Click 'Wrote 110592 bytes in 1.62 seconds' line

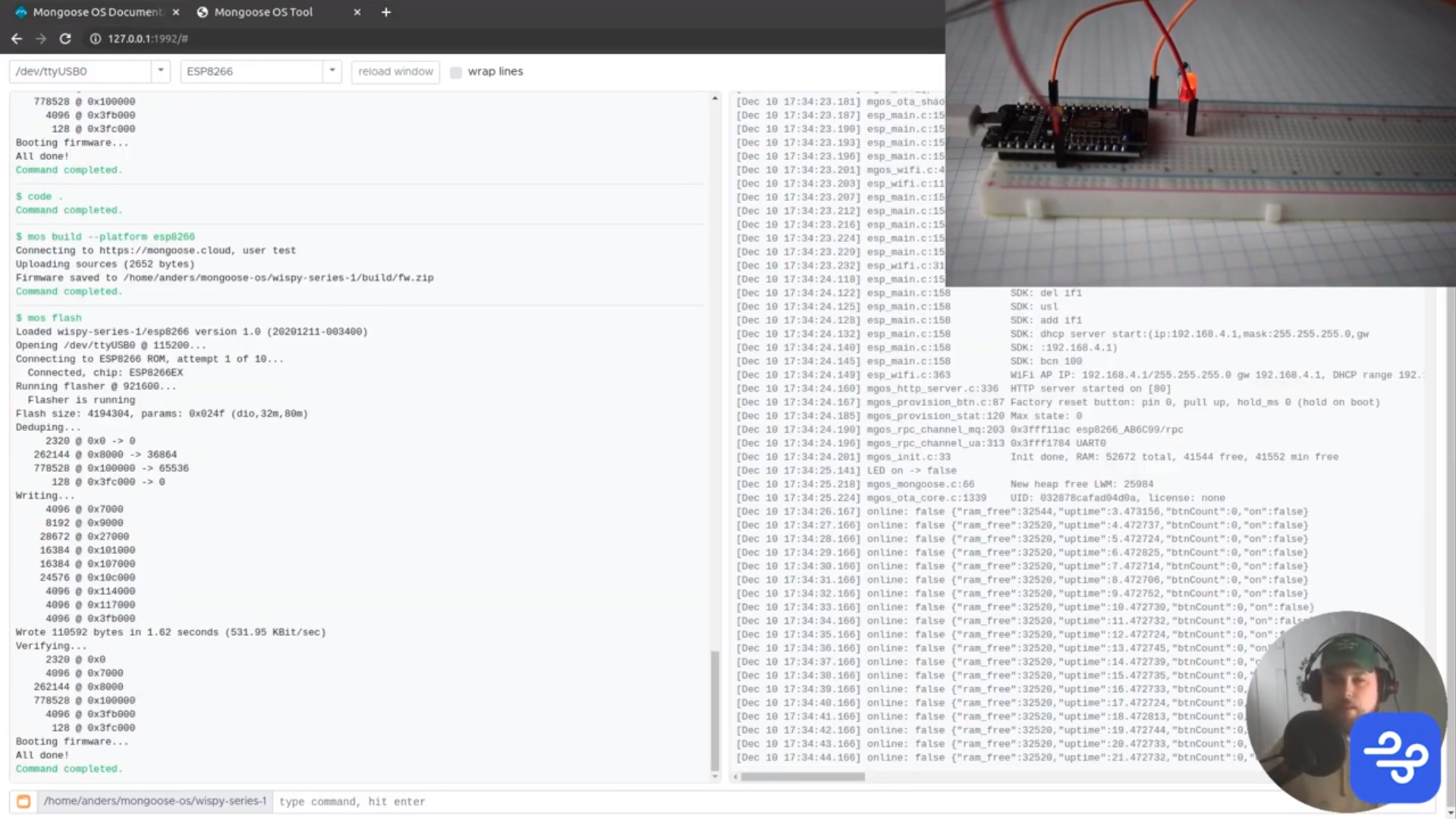coord(171,632)
